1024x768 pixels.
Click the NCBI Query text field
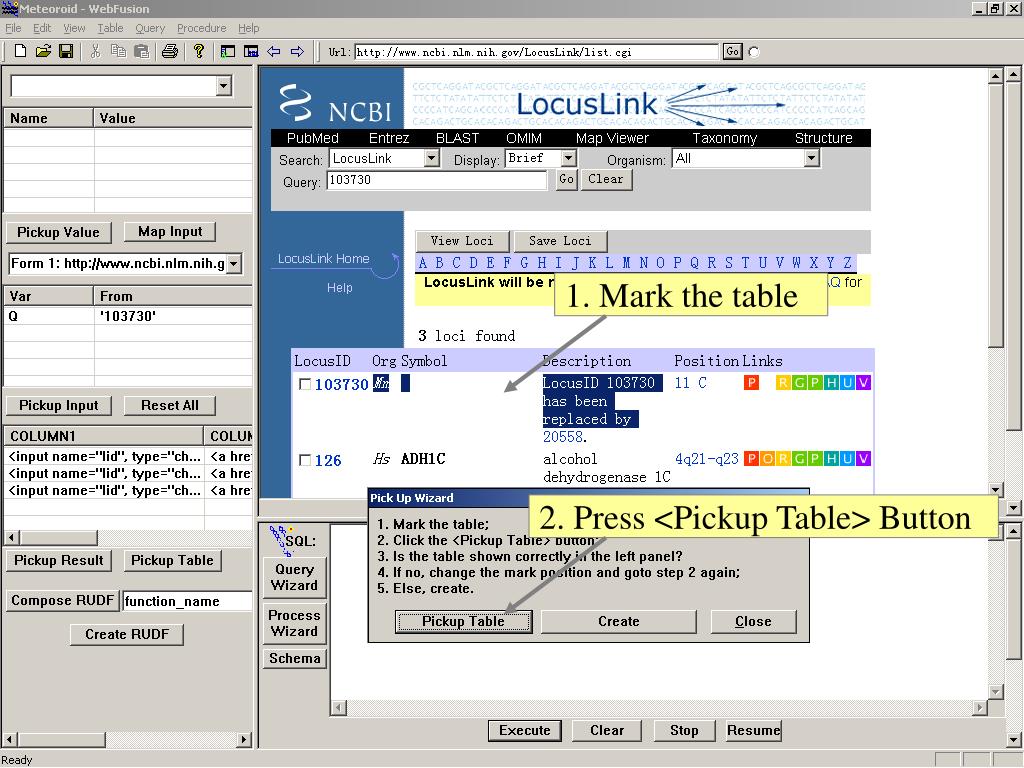click(436, 180)
